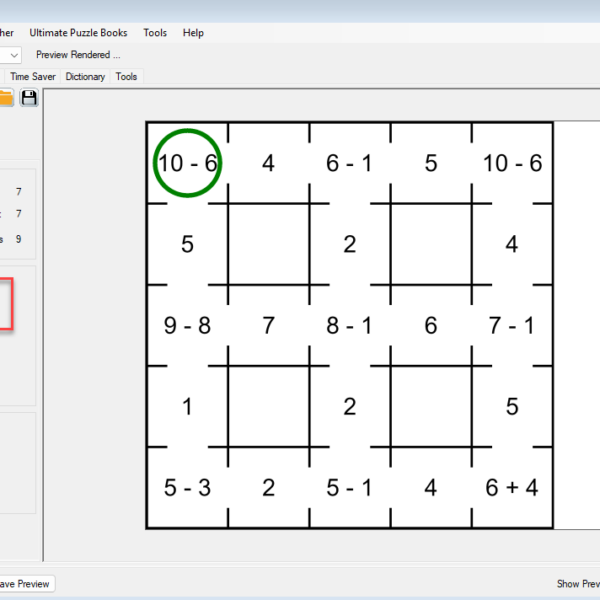The image size is (600, 600).
Task: Select the 5 - 3 puzzle cell
Action: pyautogui.click(x=187, y=488)
